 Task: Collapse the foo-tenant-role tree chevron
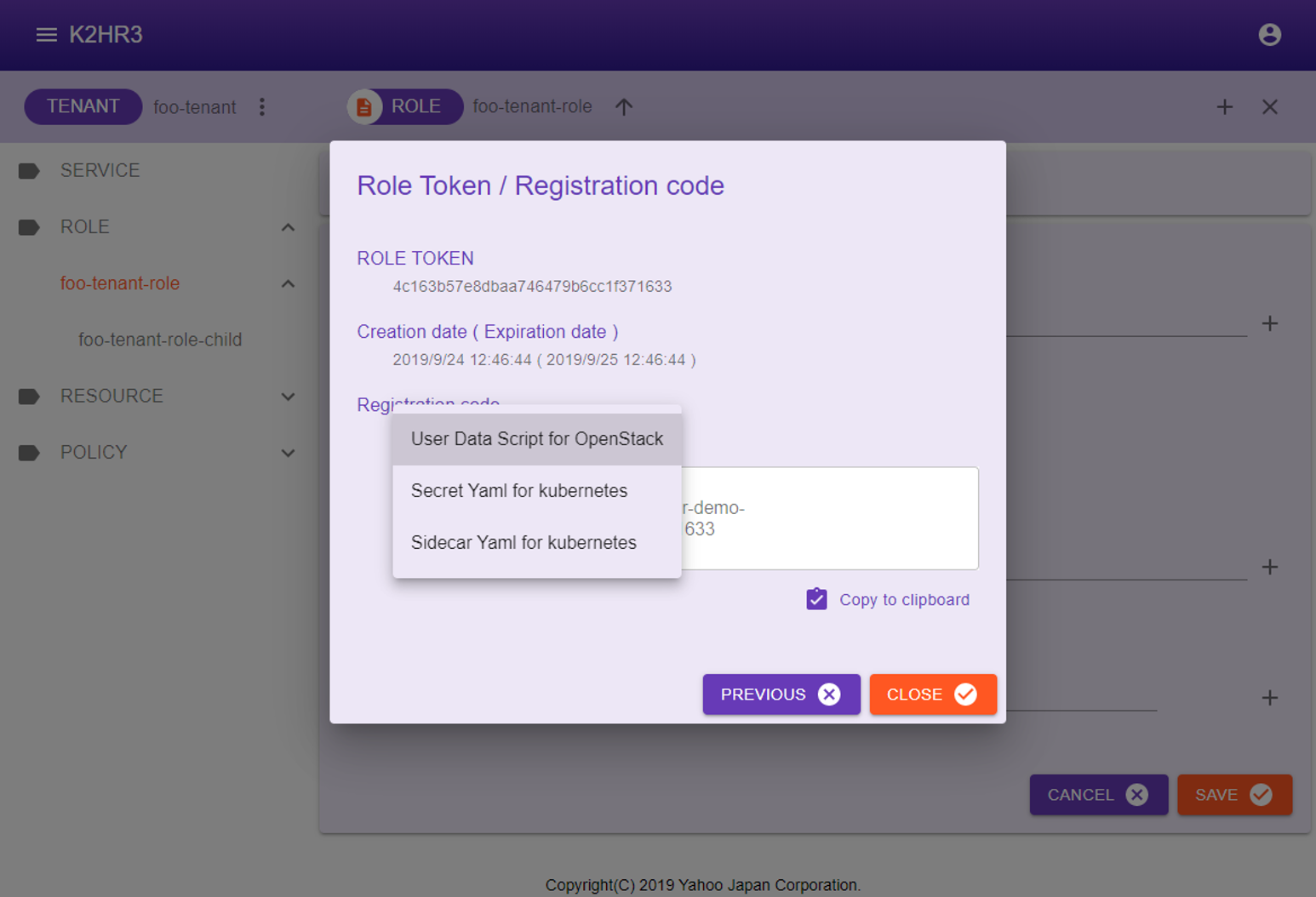288,283
